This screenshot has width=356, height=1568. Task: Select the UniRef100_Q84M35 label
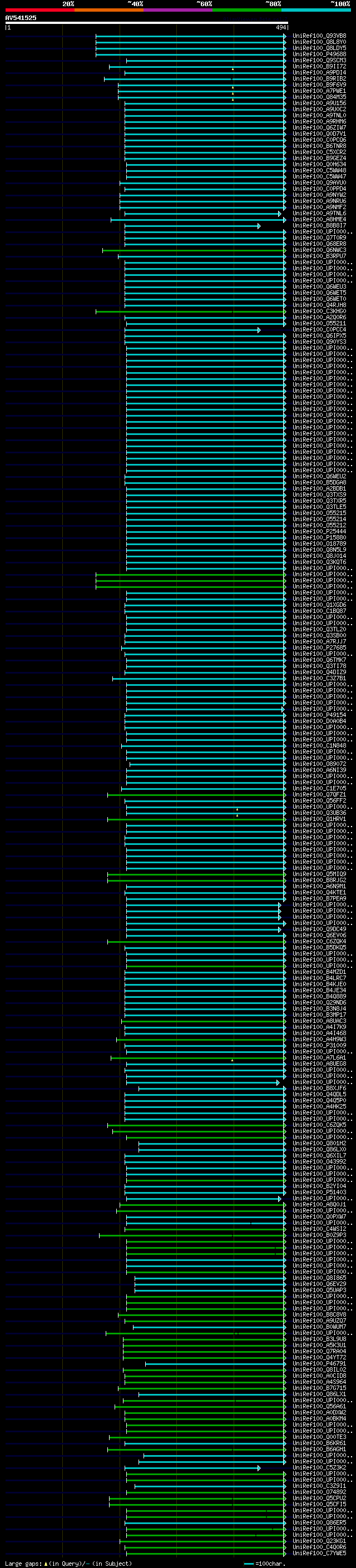[x=319, y=97]
